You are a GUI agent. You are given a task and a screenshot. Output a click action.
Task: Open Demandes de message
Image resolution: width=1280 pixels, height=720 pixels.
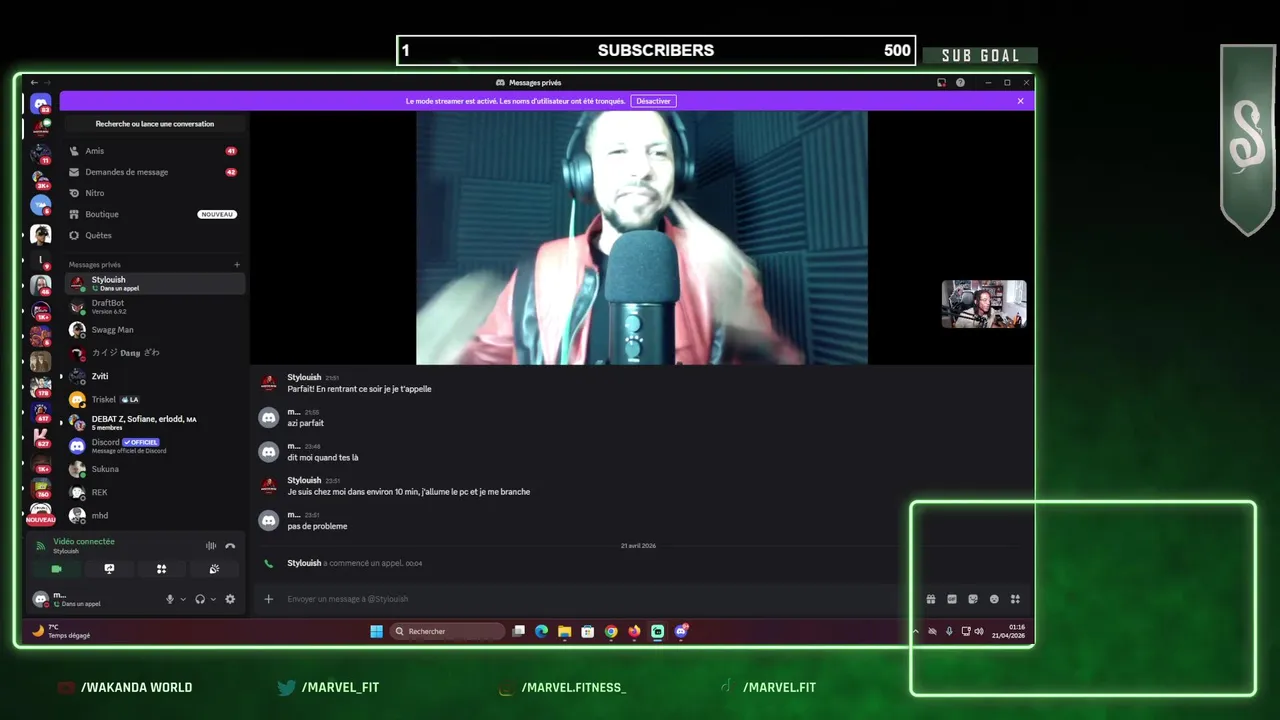click(154, 172)
